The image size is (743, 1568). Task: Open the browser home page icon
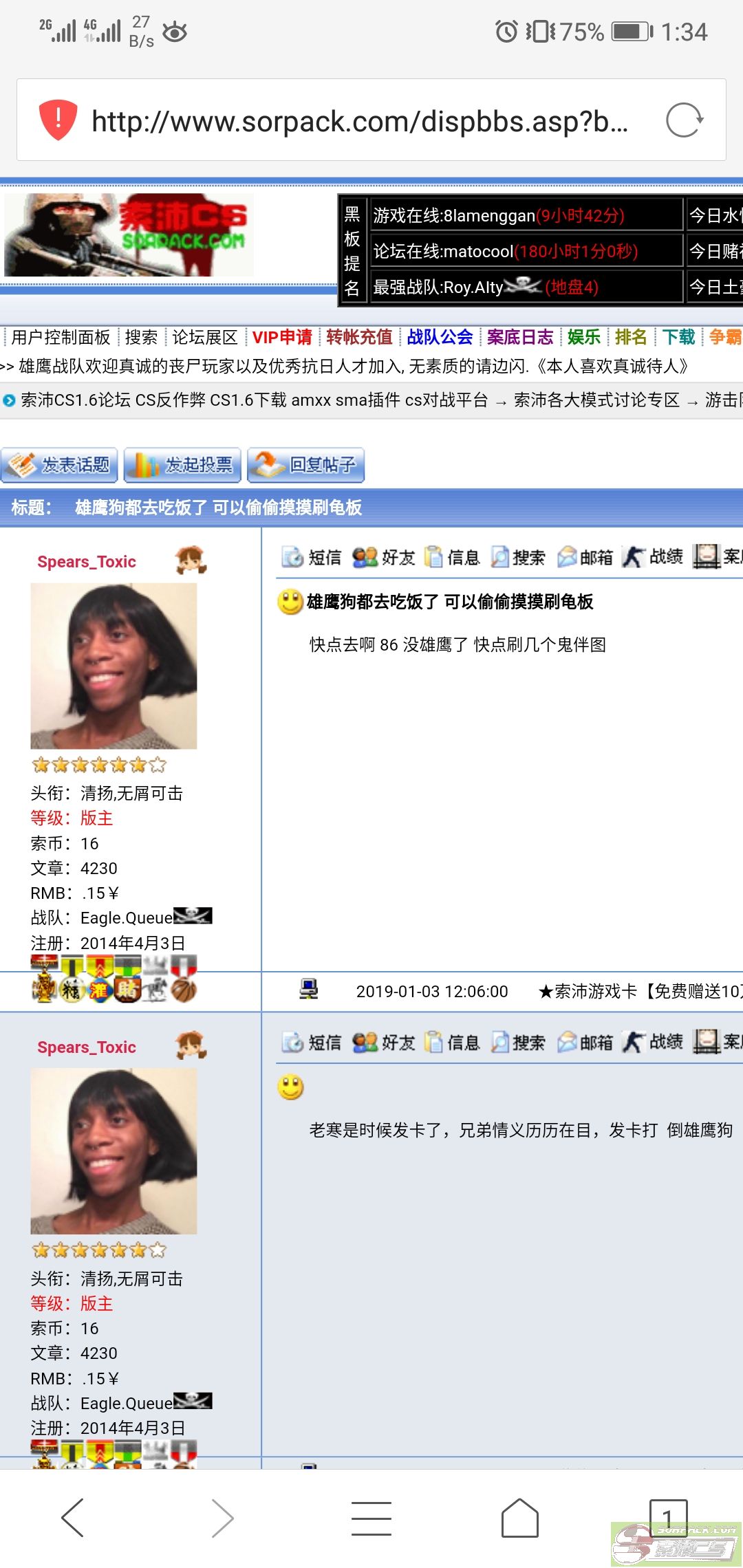[x=519, y=1518]
